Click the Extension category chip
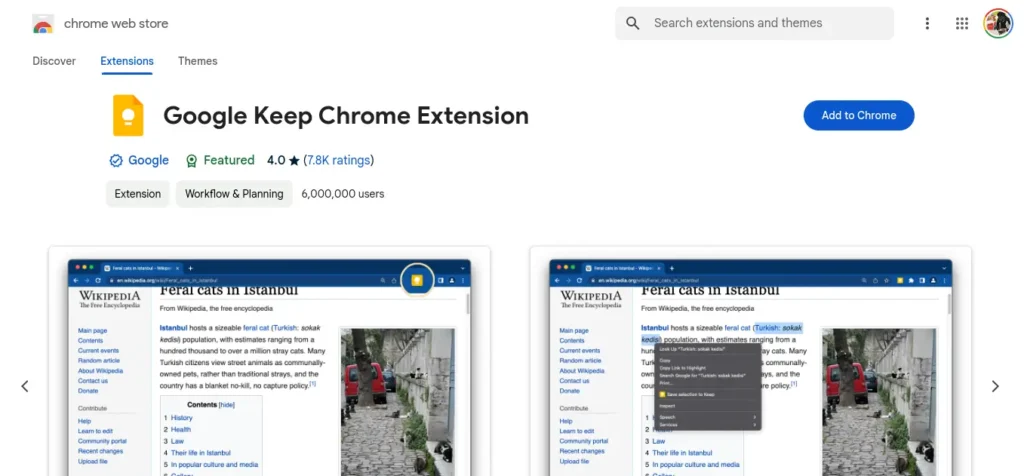Image resolution: width=1024 pixels, height=476 pixels. tap(137, 194)
